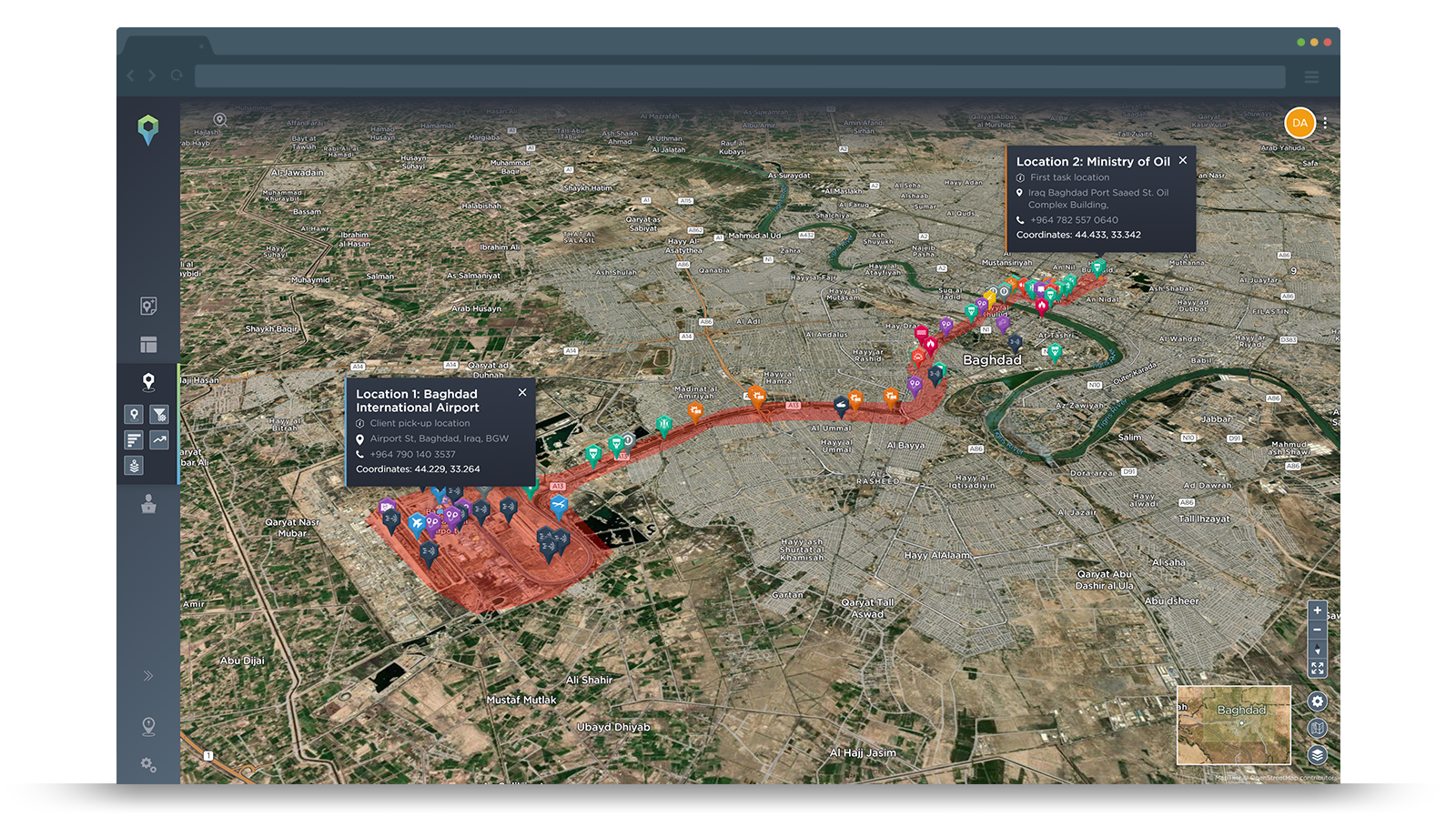Click the app logo in the sidebar
The width and height of the screenshot is (1456, 837).
pos(148,130)
